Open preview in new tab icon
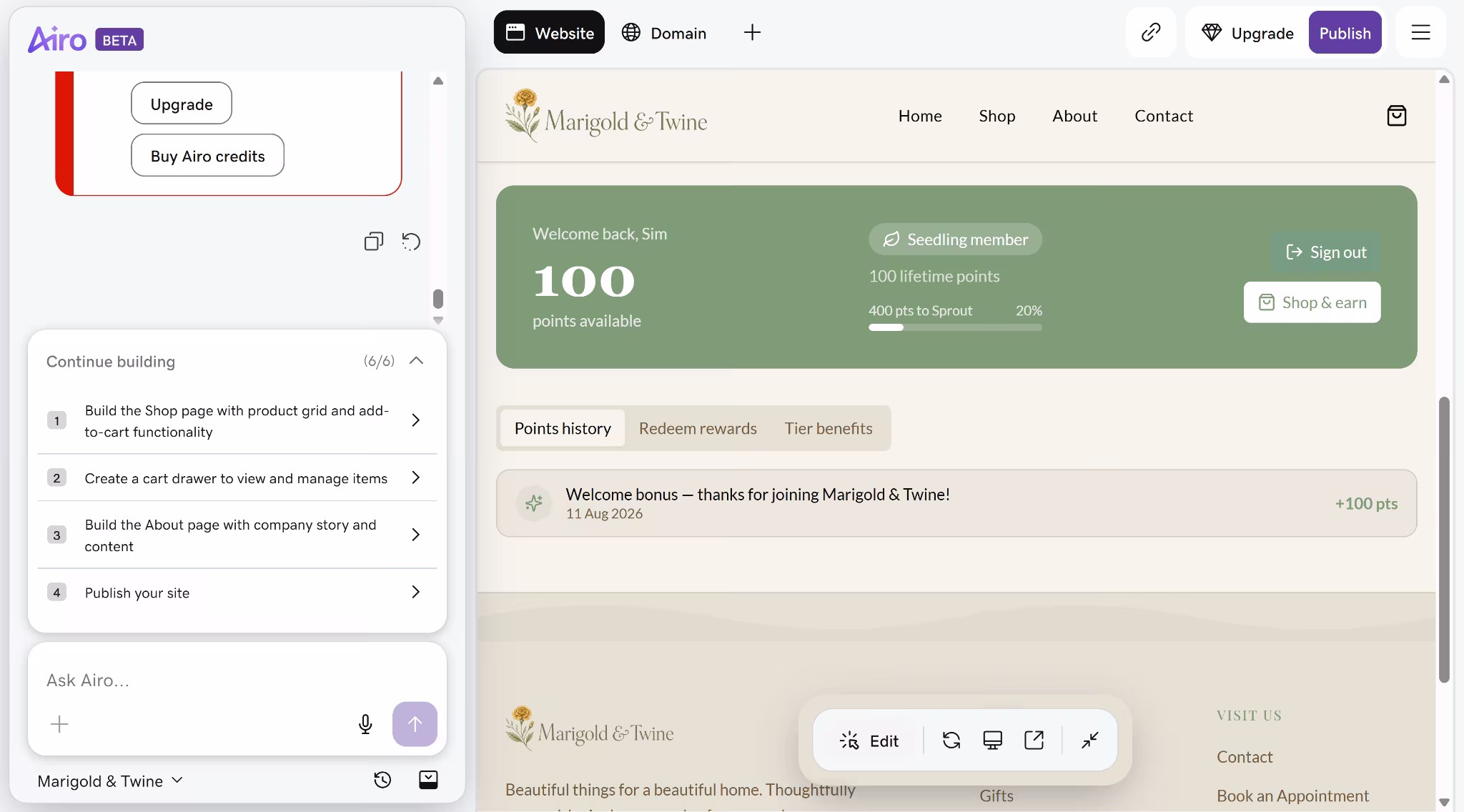The height and width of the screenshot is (812, 1464). pyautogui.click(x=1034, y=740)
